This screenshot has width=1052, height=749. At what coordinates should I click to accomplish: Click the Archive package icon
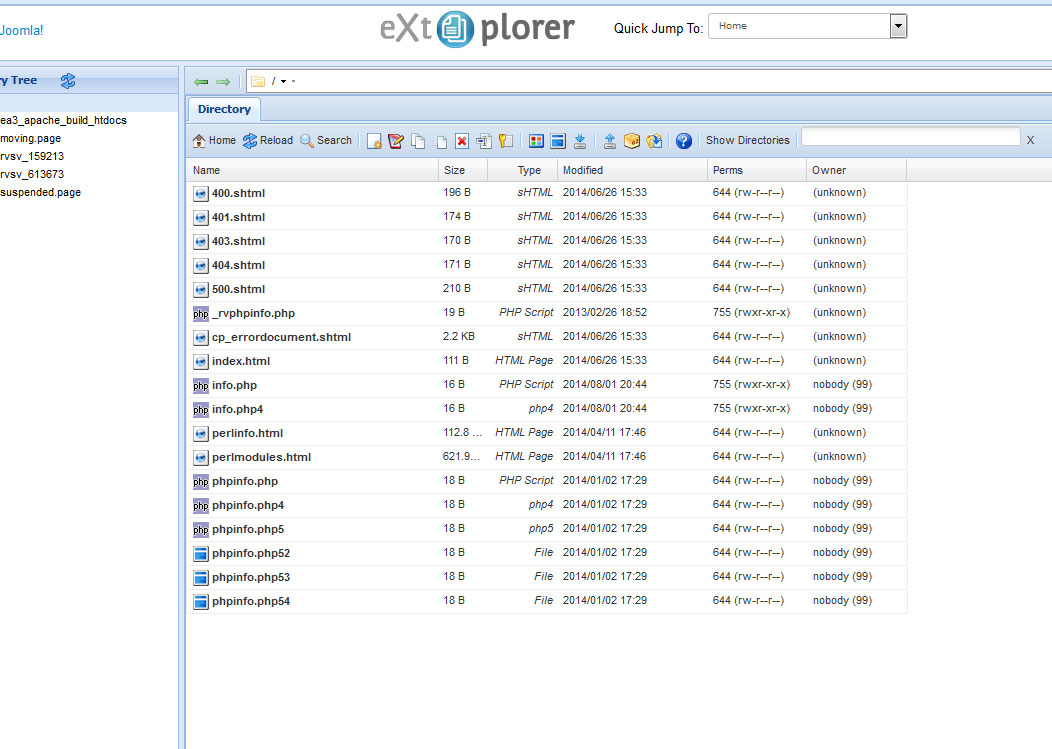coord(632,141)
